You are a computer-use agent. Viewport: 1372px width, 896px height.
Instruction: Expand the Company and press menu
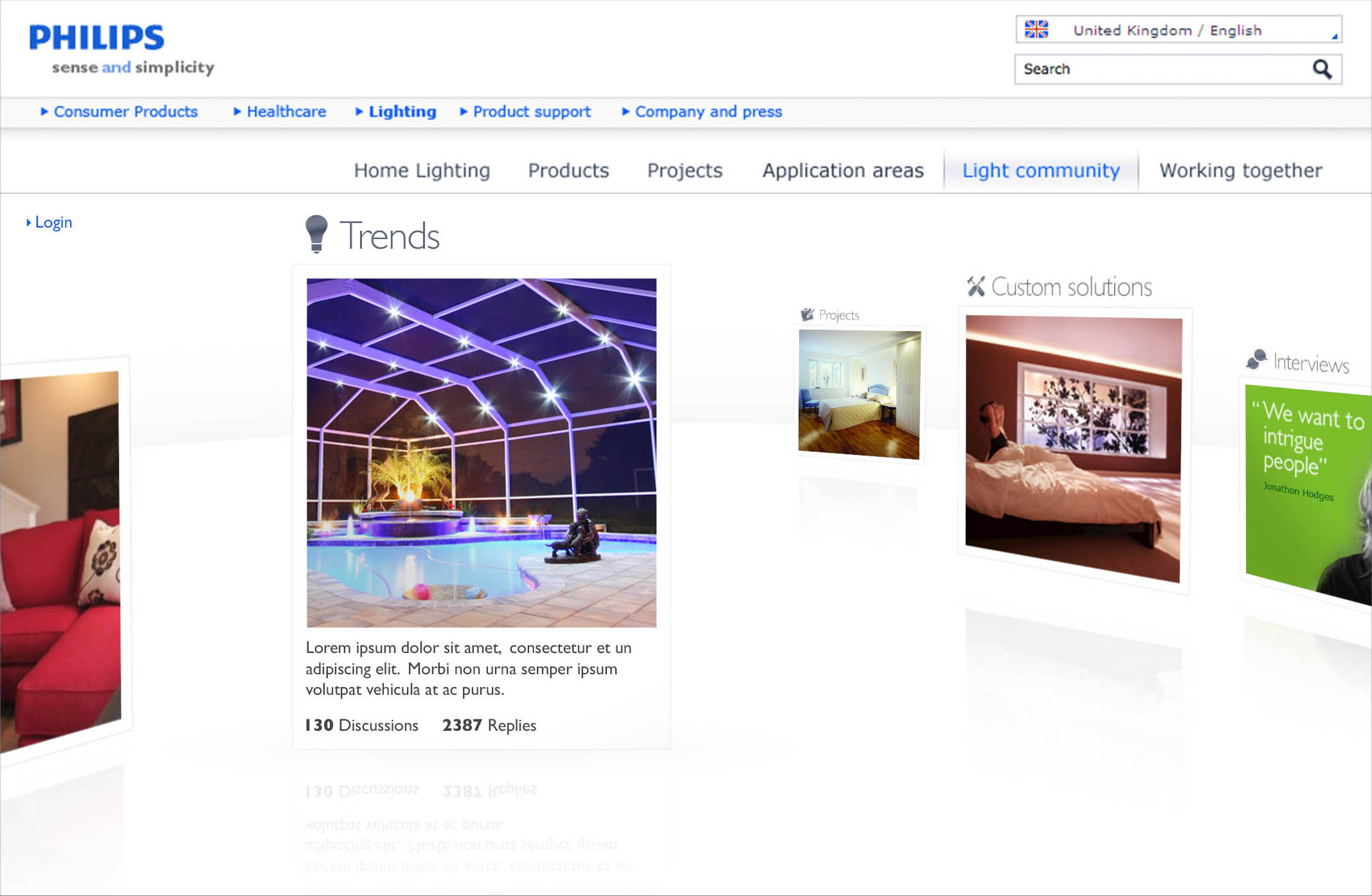[708, 112]
